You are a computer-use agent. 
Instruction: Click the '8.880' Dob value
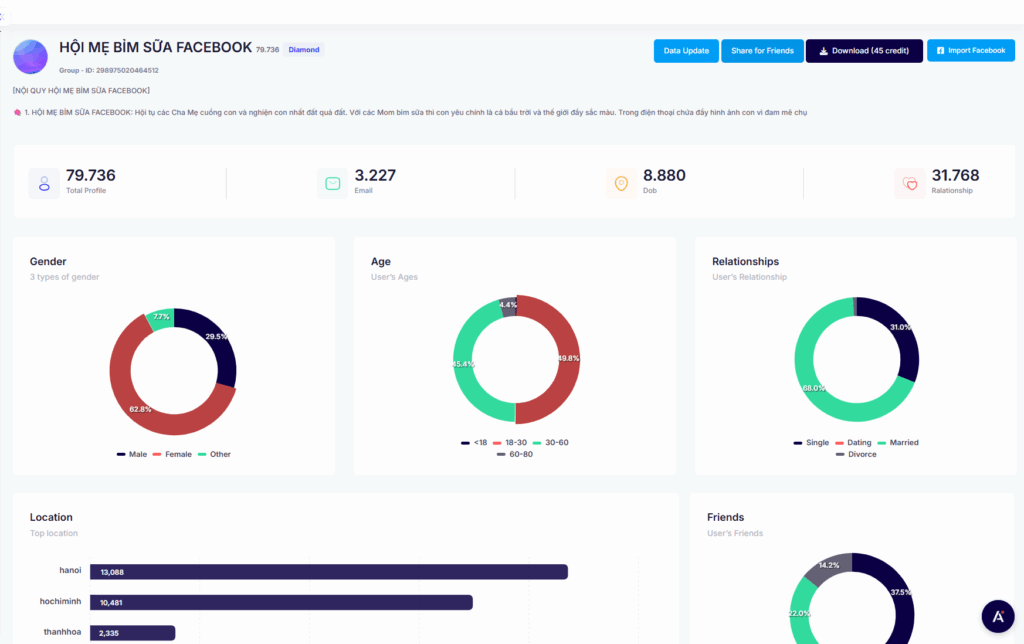point(664,175)
